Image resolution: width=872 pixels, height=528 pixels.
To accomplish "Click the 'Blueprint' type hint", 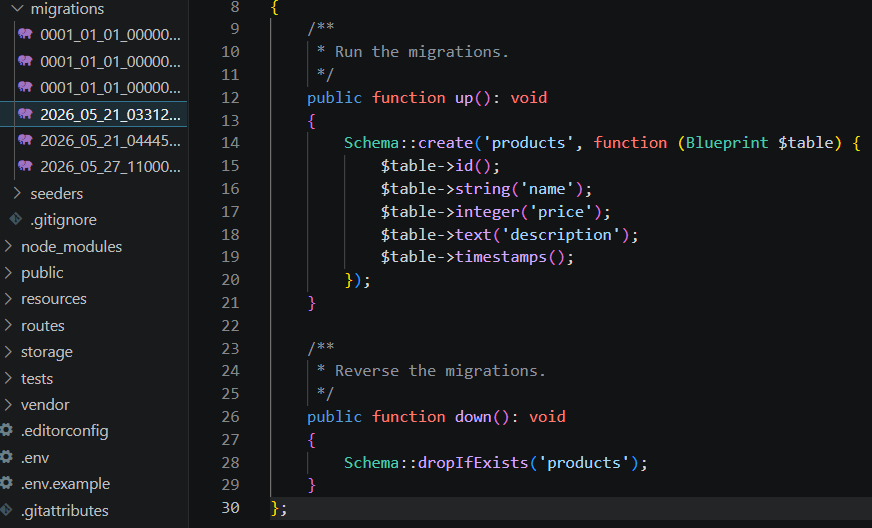I will click(727, 143).
